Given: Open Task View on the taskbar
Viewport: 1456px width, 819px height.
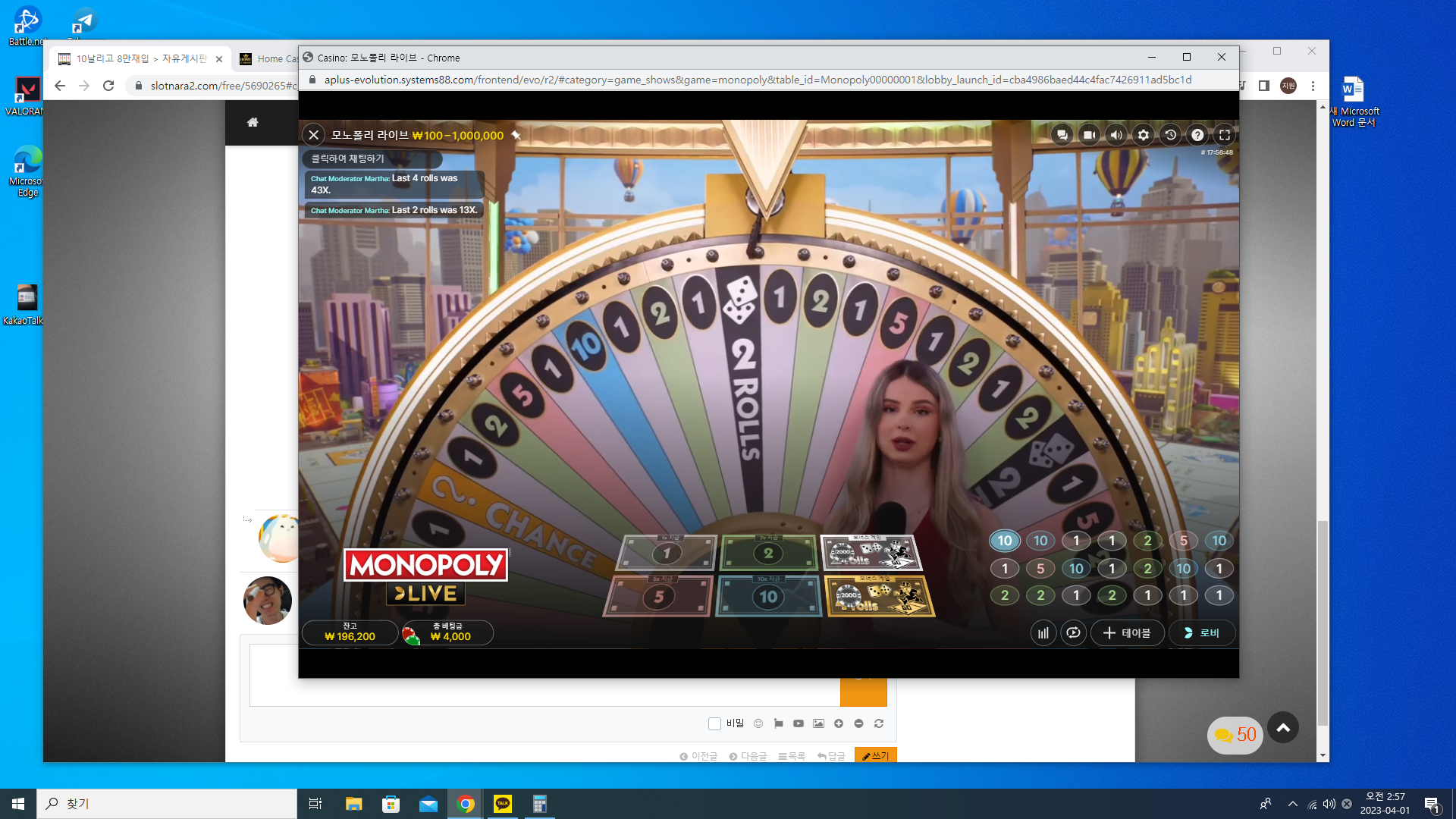Looking at the screenshot, I should tap(315, 804).
